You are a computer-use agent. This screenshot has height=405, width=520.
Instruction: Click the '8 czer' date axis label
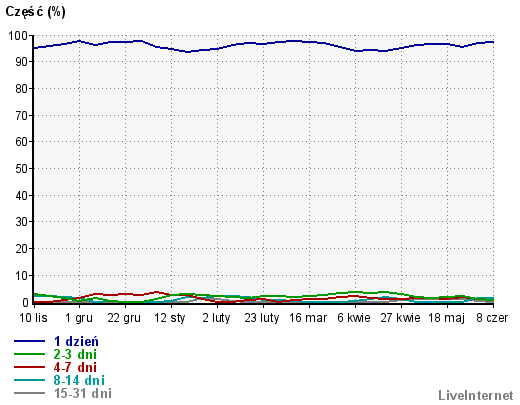point(492,318)
